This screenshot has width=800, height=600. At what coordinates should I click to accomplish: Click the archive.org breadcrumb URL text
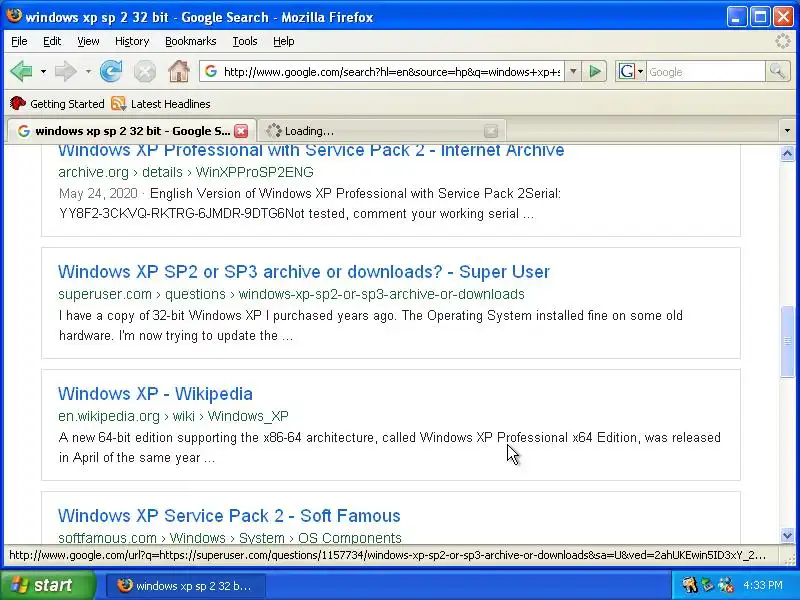pos(186,172)
